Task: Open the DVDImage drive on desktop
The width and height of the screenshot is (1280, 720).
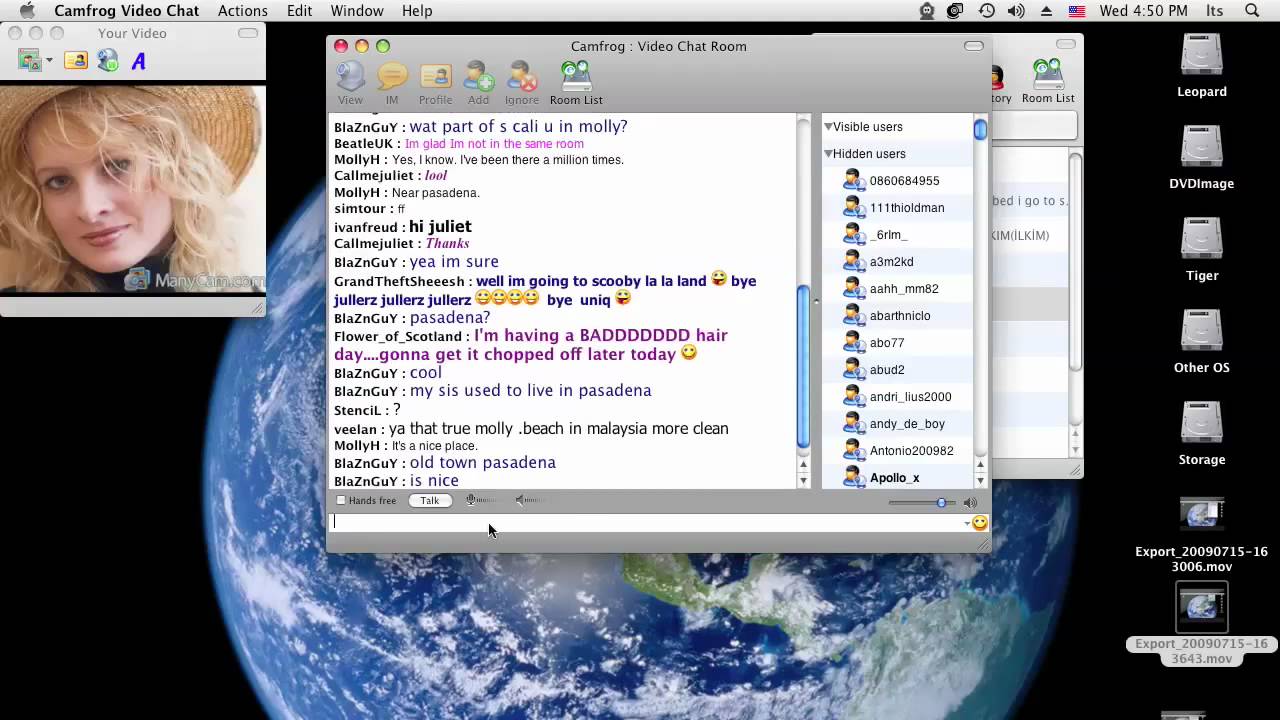Action: (1201, 157)
